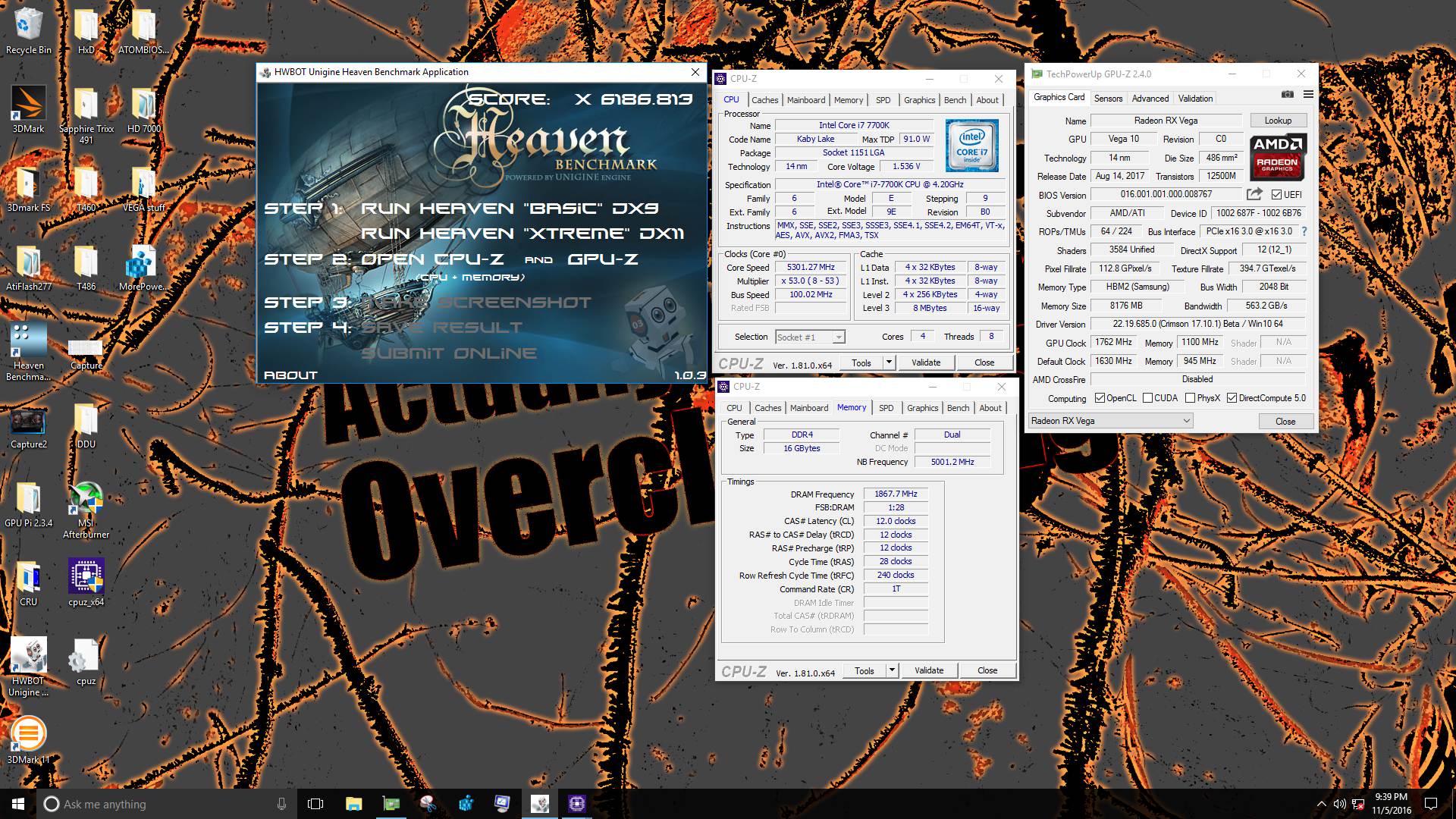Open the HxD folder icon
The image size is (1456, 819).
[86, 30]
